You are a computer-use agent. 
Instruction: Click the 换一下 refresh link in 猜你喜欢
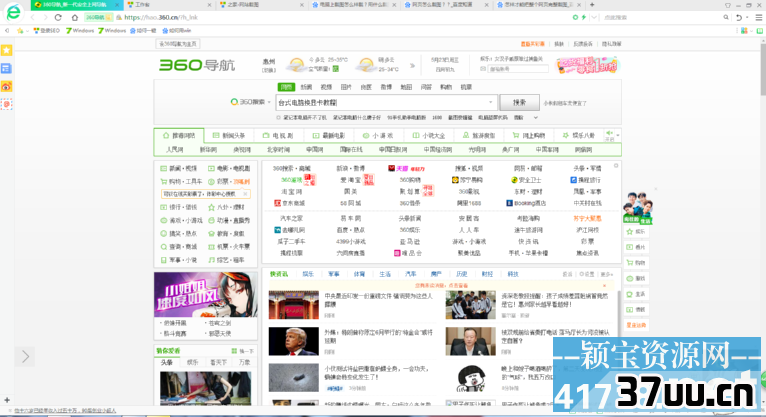click(243, 351)
